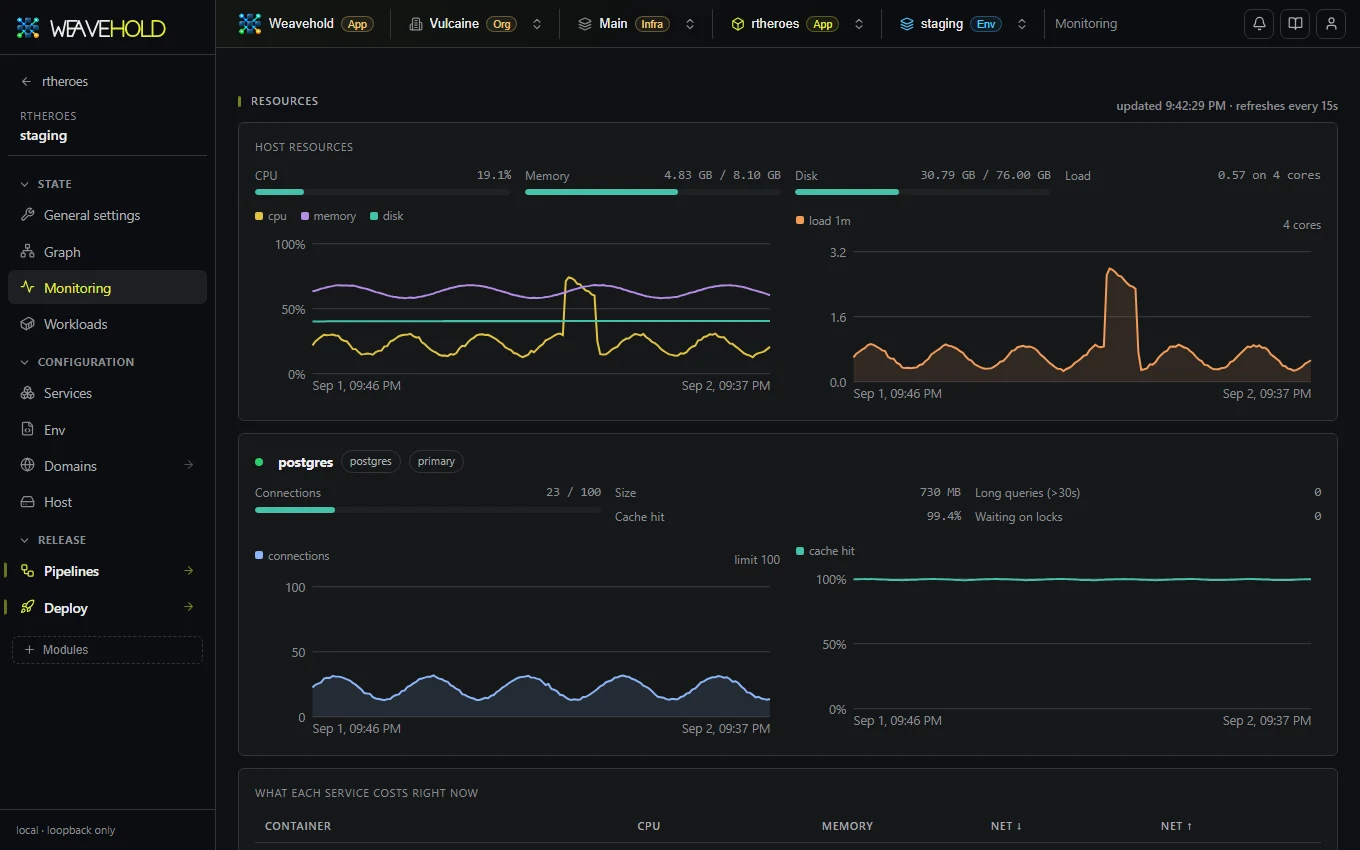Toggle the connections legend entry
The image size is (1360, 850).
(292, 556)
